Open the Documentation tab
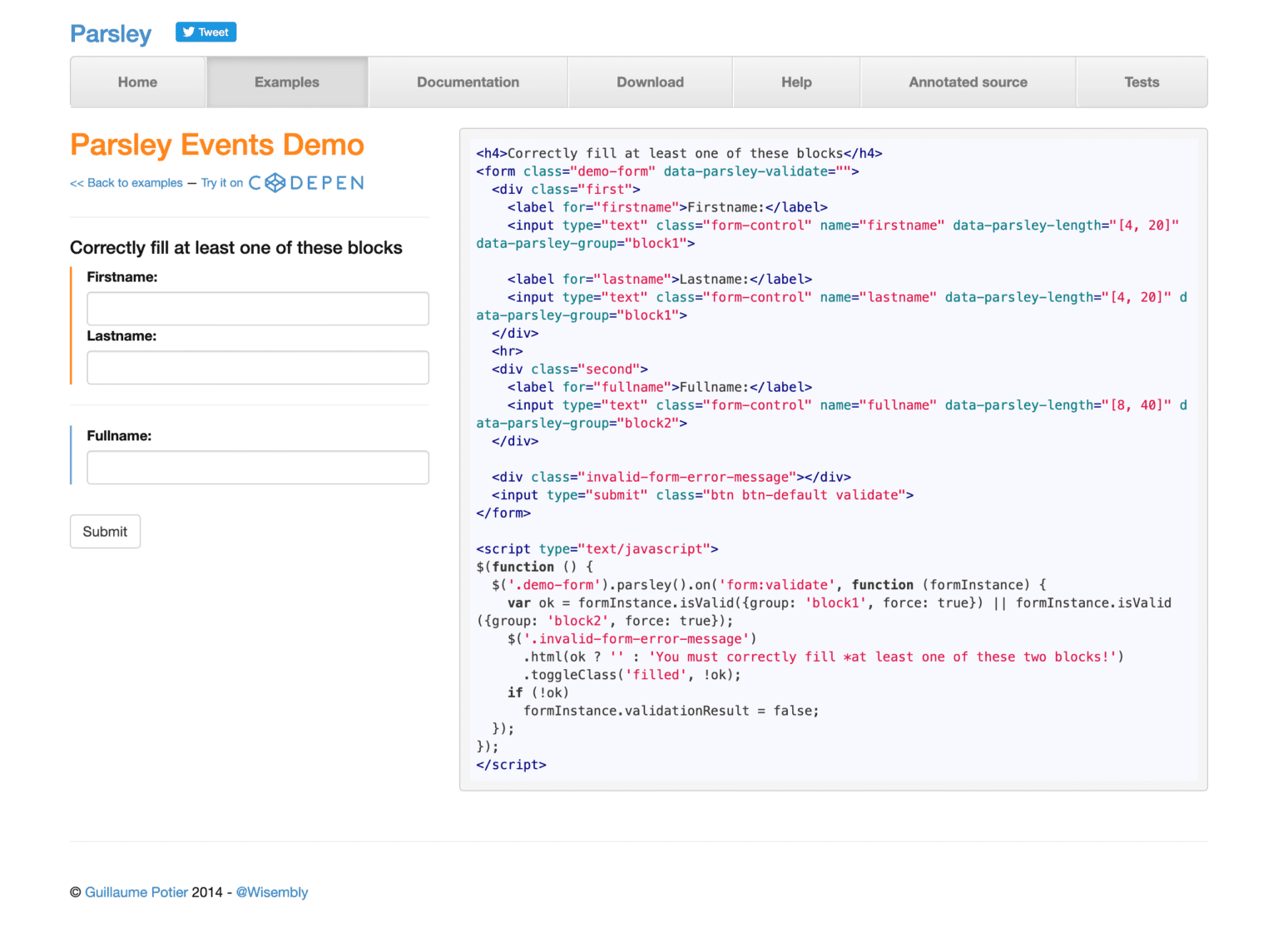This screenshot has width=1278, height=952. coord(467,82)
